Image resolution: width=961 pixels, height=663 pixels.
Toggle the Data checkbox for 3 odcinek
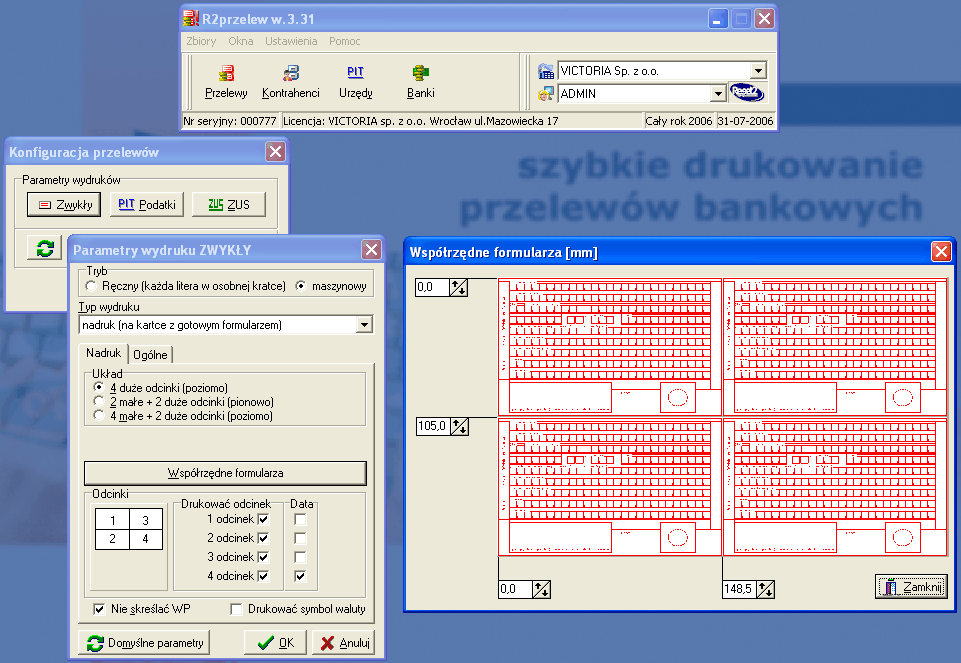point(300,558)
